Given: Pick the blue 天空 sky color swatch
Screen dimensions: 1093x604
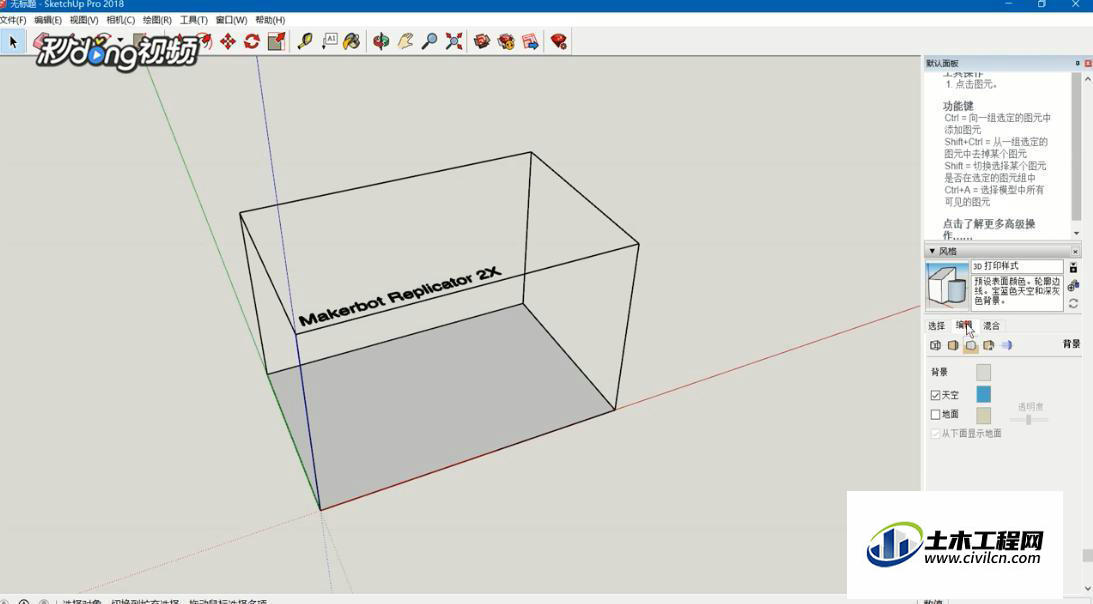Looking at the screenshot, I should 983,394.
